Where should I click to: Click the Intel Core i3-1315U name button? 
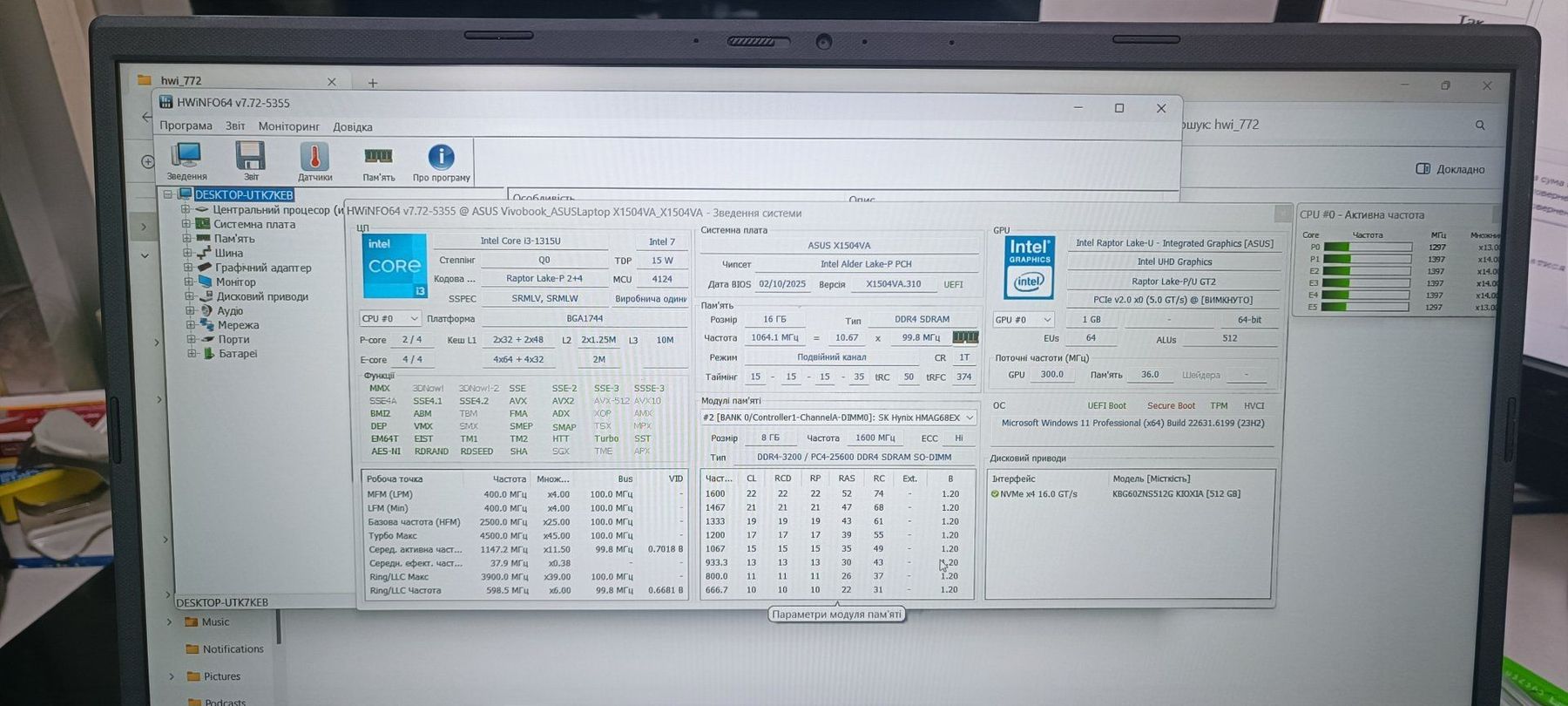click(520, 241)
